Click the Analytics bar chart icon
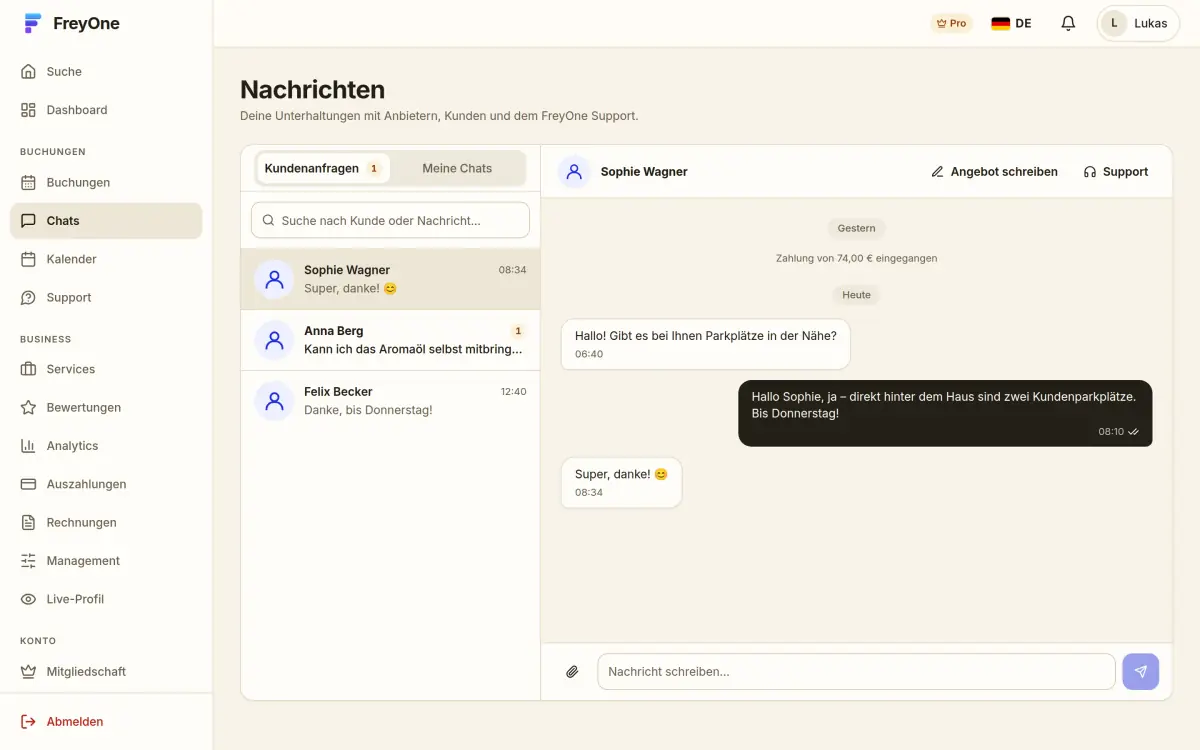This screenshot has height=750, width=1200. tap(28, 446)
